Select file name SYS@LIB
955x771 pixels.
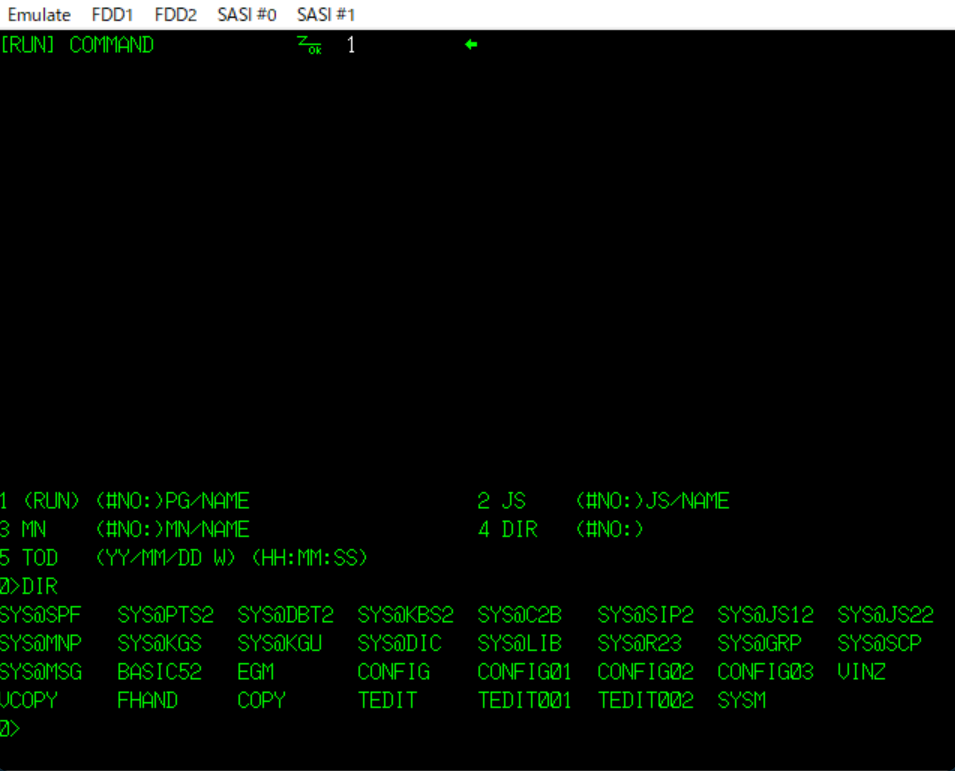pos(520,644)
